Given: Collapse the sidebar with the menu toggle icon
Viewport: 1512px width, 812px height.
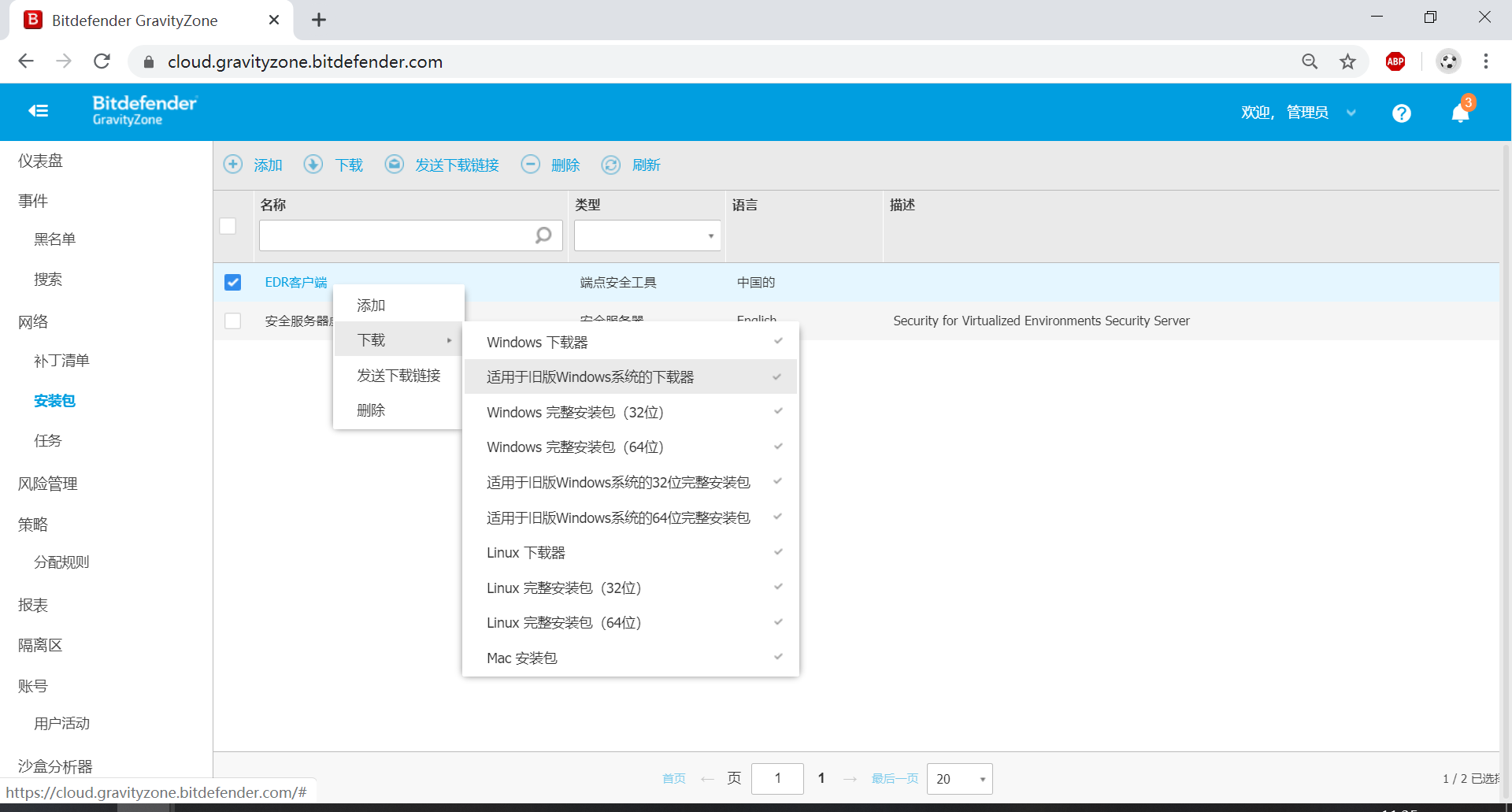Looking at the screenshot, I should tap(39, 111).
